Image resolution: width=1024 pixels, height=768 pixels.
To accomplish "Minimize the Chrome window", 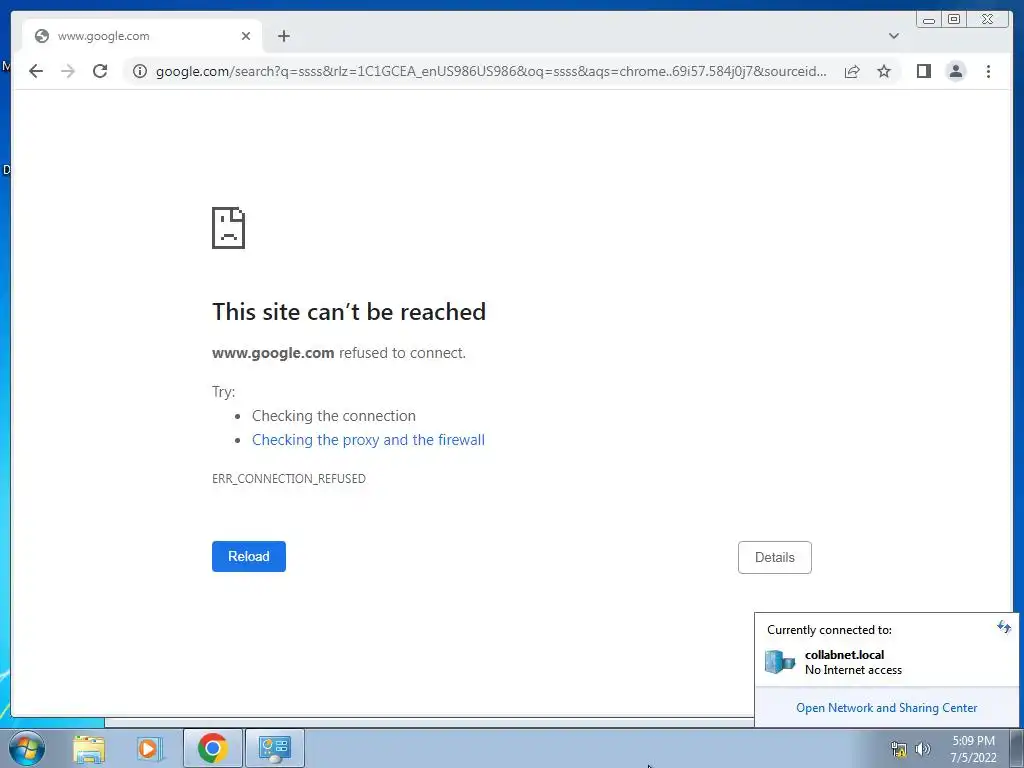I will (x=929, y=20).
